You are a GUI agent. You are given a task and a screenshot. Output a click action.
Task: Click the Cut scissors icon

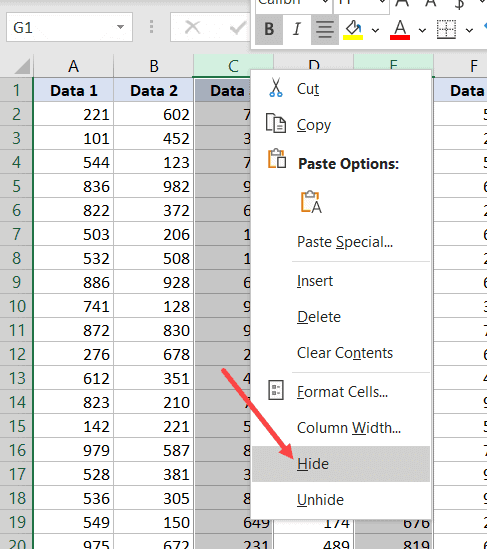[276, 88]
